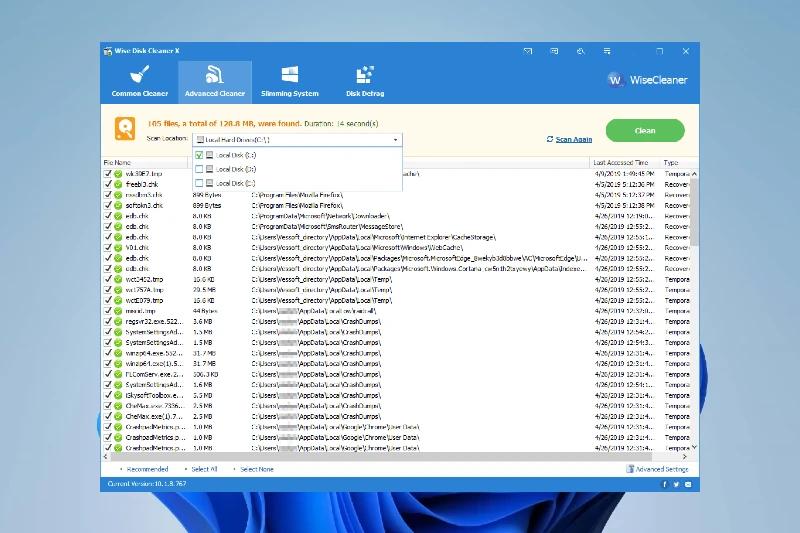800x533 pixels.
Task: Click the 44 Bytes size cell
Action: [205, 311]
